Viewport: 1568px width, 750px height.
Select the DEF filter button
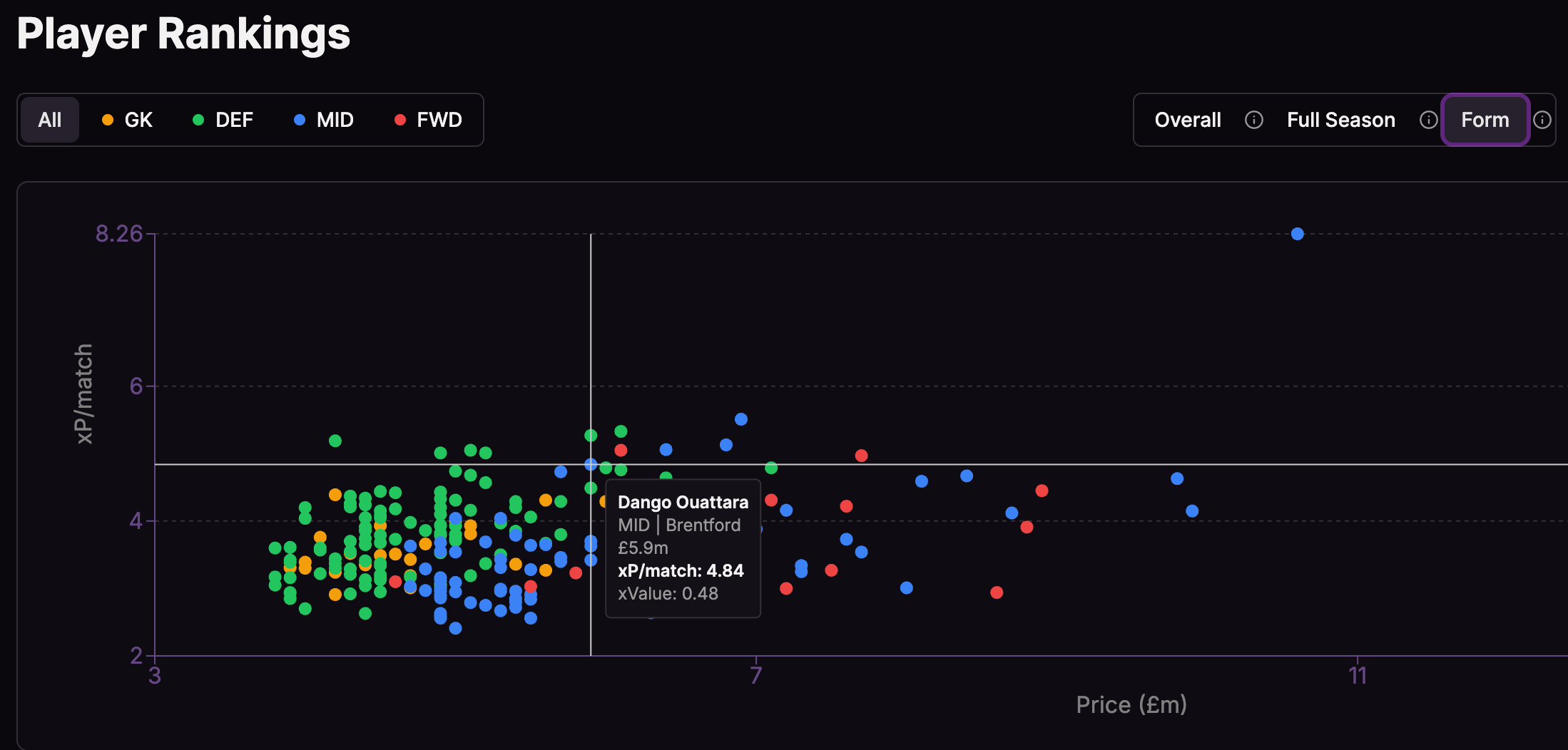pos(223,120)
